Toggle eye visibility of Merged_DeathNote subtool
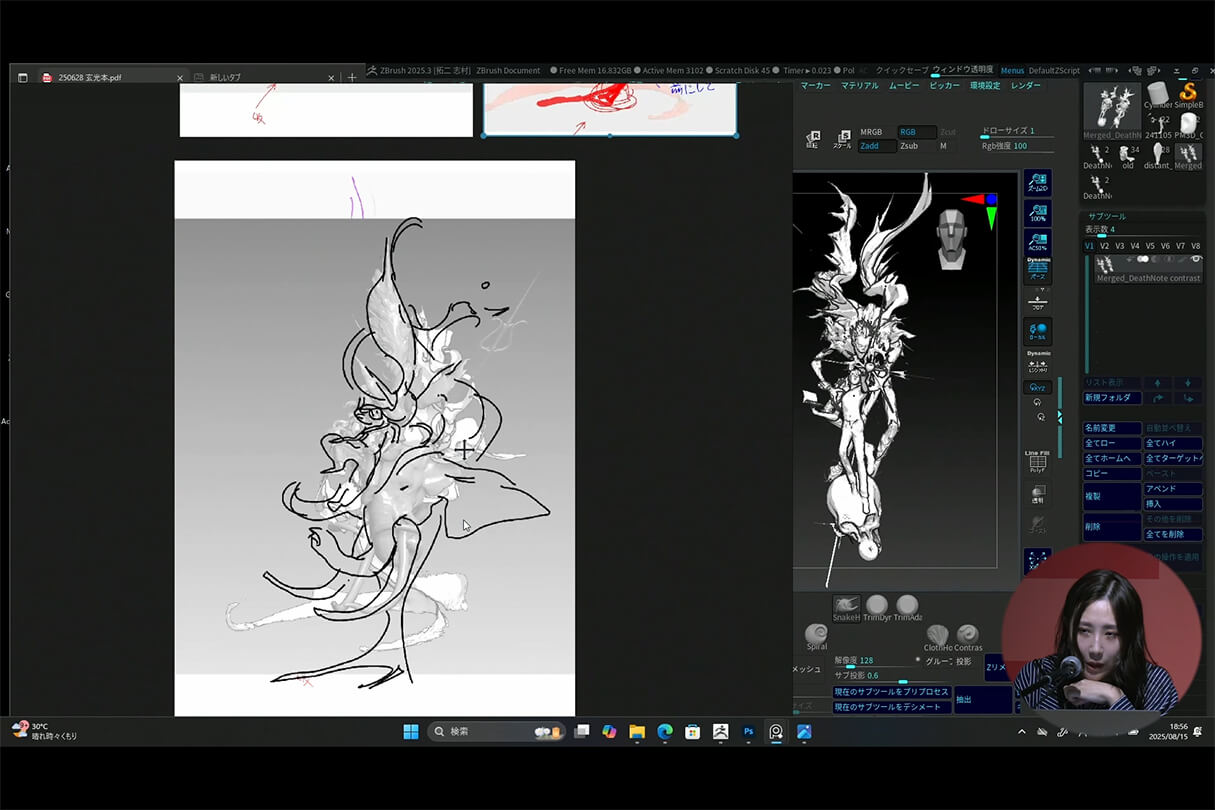The image size is (1215, 810). point(1196,259)
